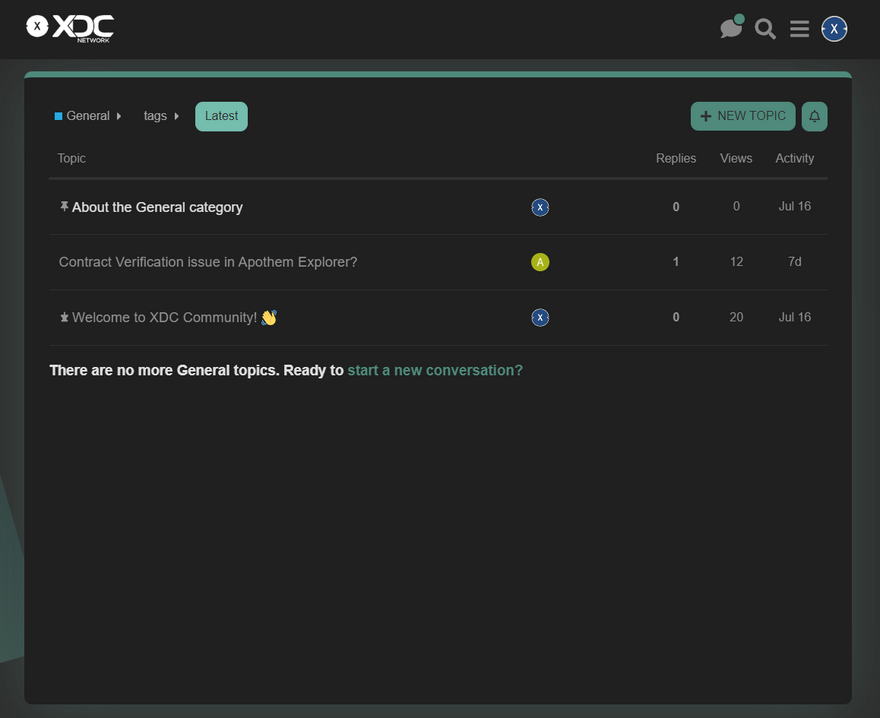Open search with the magnifier icon
This screenshot has width=880, height=718.
click(765, 29)
